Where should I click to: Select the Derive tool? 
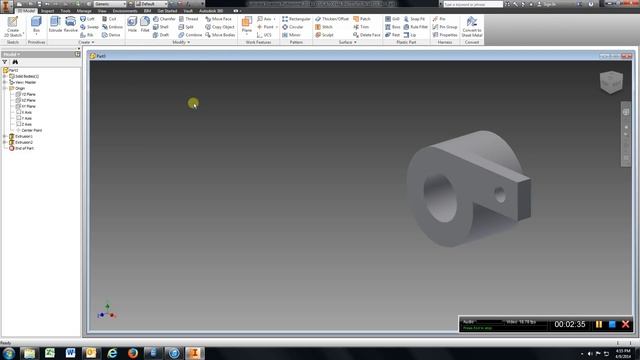coord(111,35)
